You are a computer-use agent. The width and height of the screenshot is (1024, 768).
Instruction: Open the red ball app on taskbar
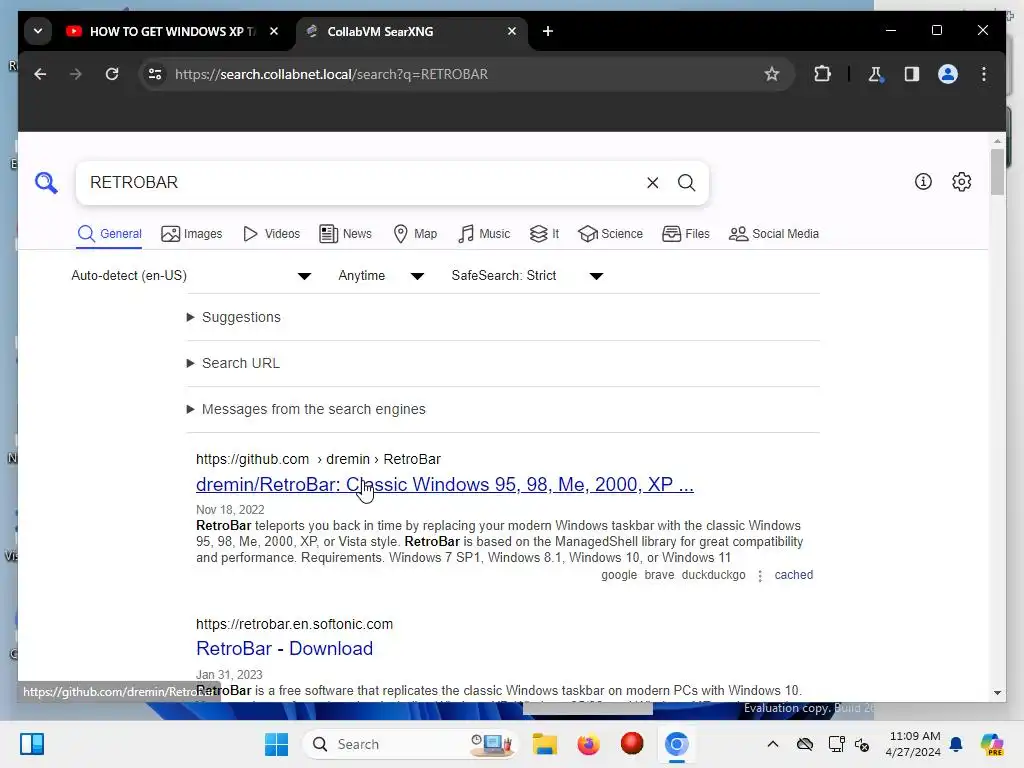(x=632, y=744)
